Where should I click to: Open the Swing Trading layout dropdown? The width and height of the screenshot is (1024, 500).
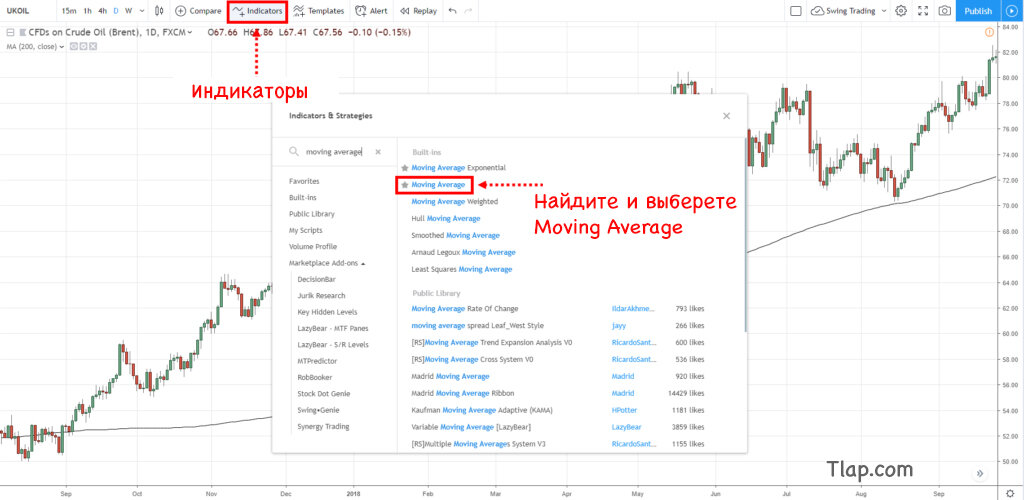(x=884, y=10)
